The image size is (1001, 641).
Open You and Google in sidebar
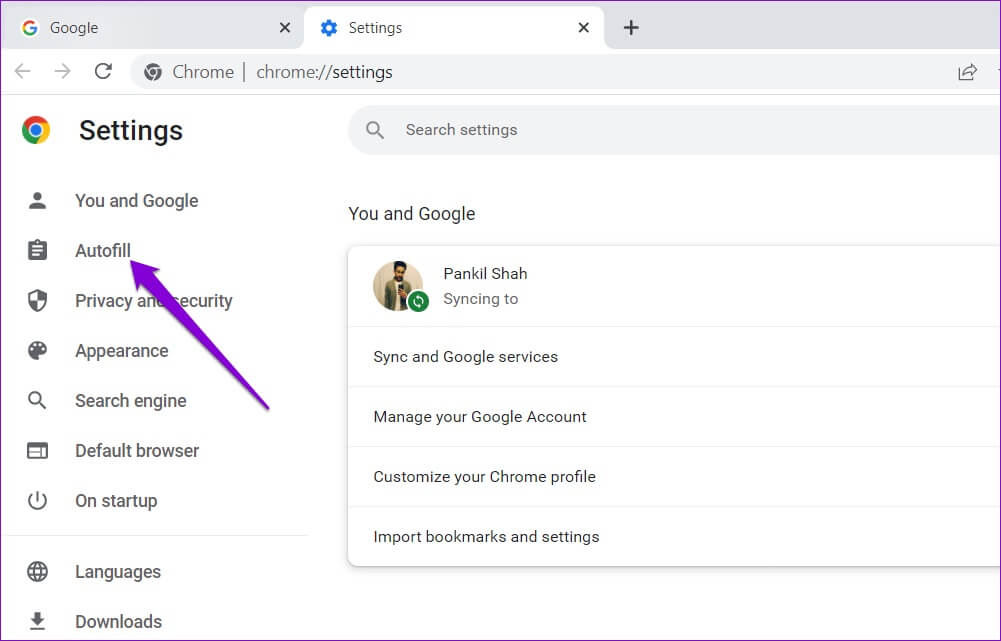point(136,200)
